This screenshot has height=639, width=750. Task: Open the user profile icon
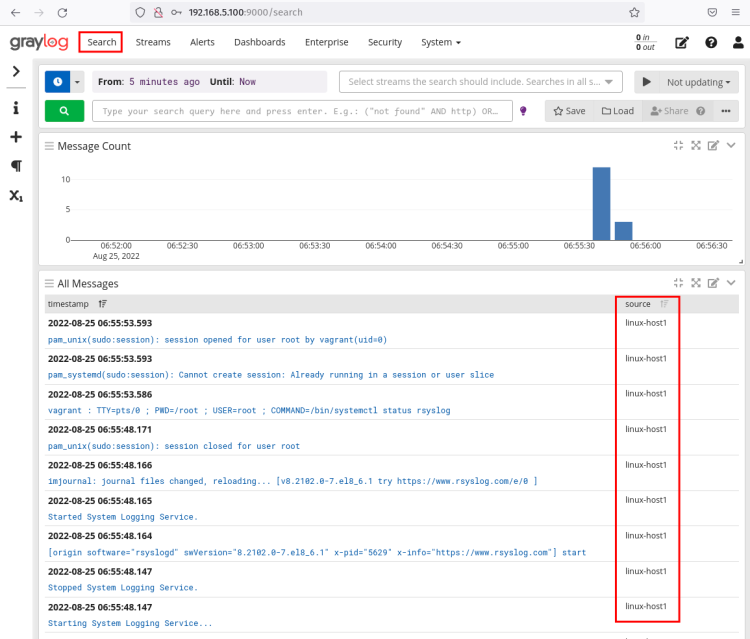pyautogui.click(x=738, y=43)
